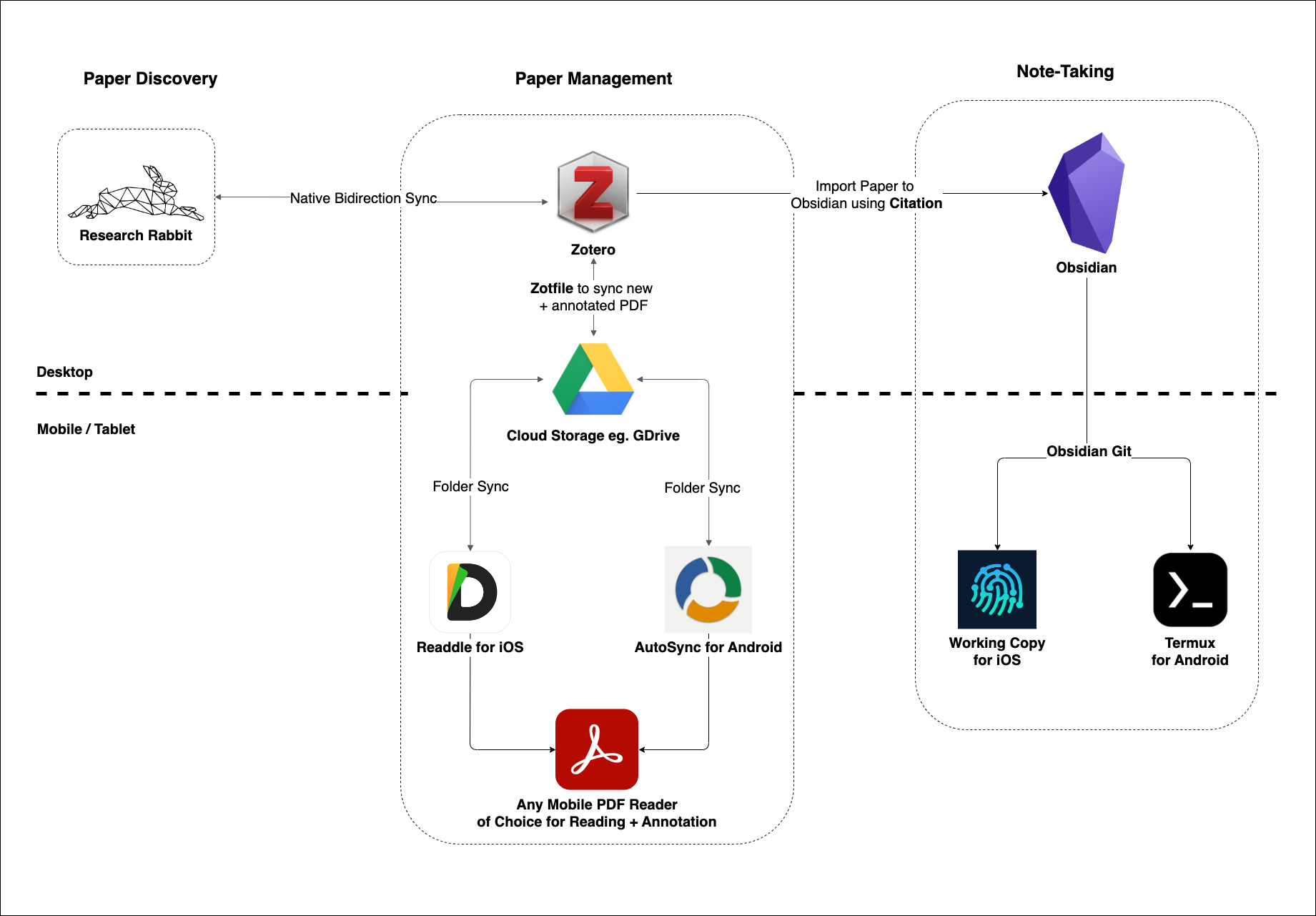Image resolution: width=1316 pixels, height=916 pixels.
Task: Click the Mobile / Tablet label
Action: 86,429
